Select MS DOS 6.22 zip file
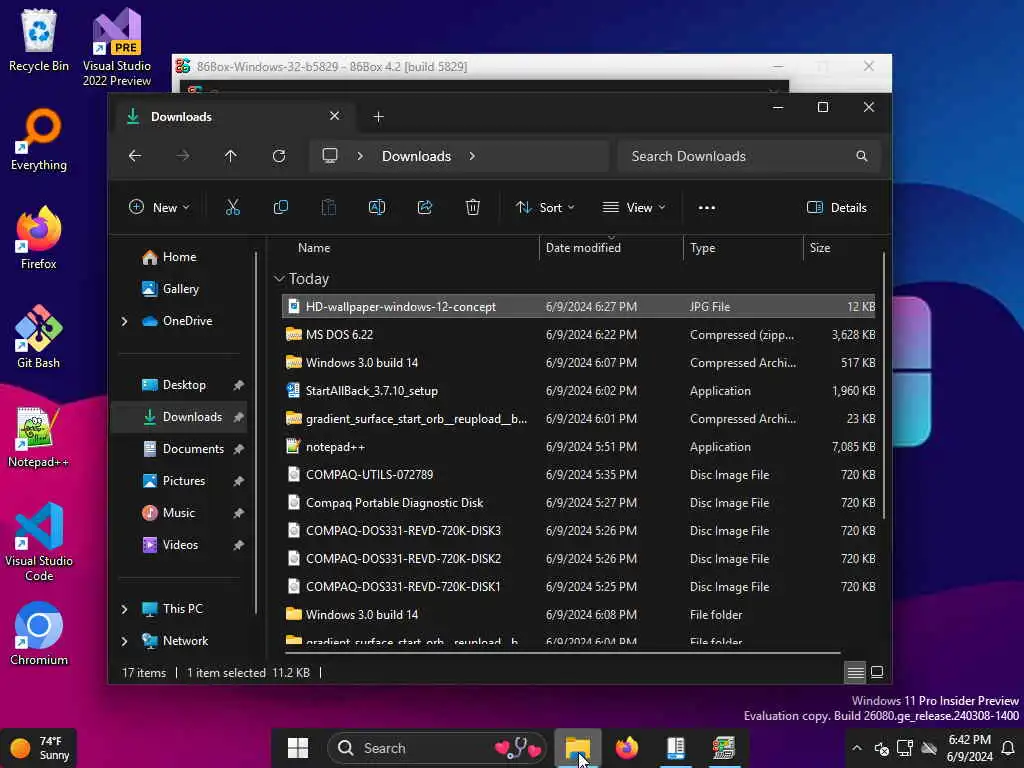The image size is (1024, 768). (x=579, y=335)
